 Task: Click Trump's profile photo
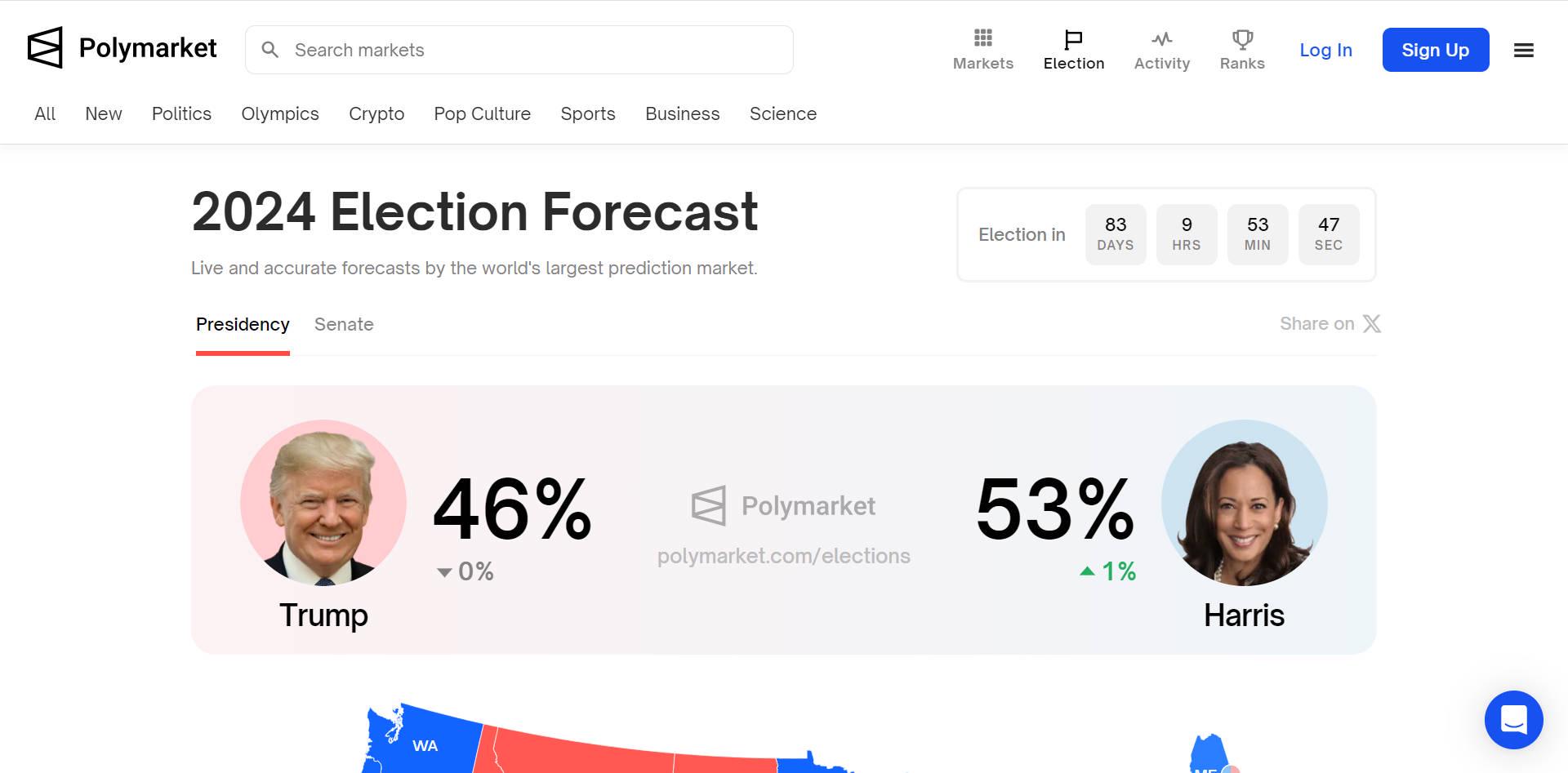click(x=323, y=503)
